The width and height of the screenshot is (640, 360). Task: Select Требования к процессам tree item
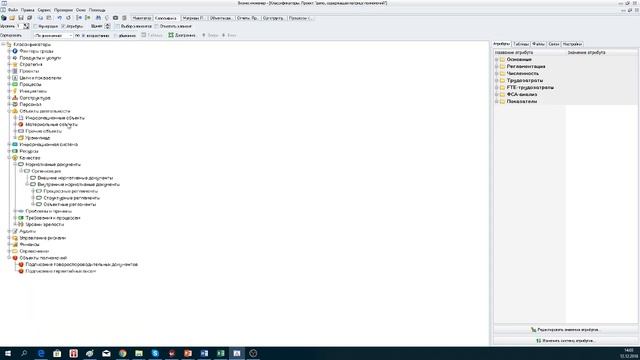(x=53, y=218)
